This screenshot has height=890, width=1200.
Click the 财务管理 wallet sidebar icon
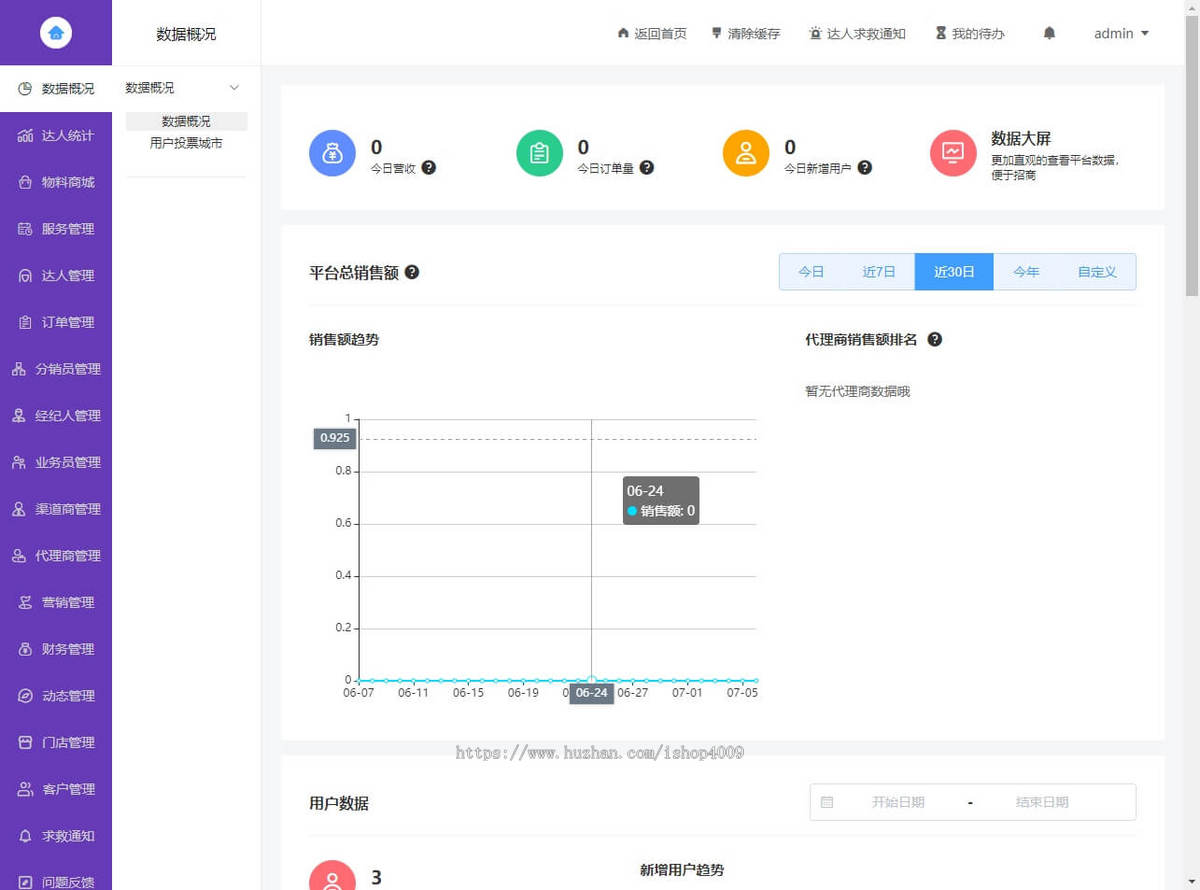(x=25, y=649)
